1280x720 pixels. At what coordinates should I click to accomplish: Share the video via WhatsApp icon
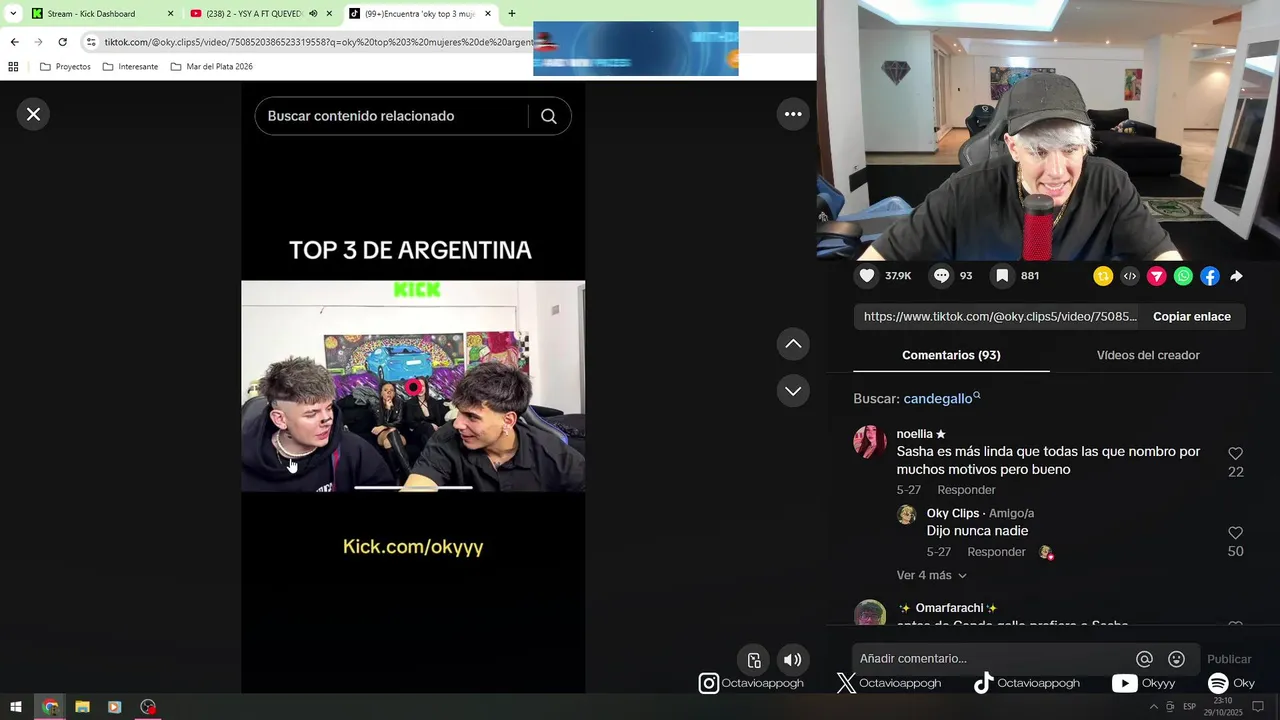(1183, 276)
